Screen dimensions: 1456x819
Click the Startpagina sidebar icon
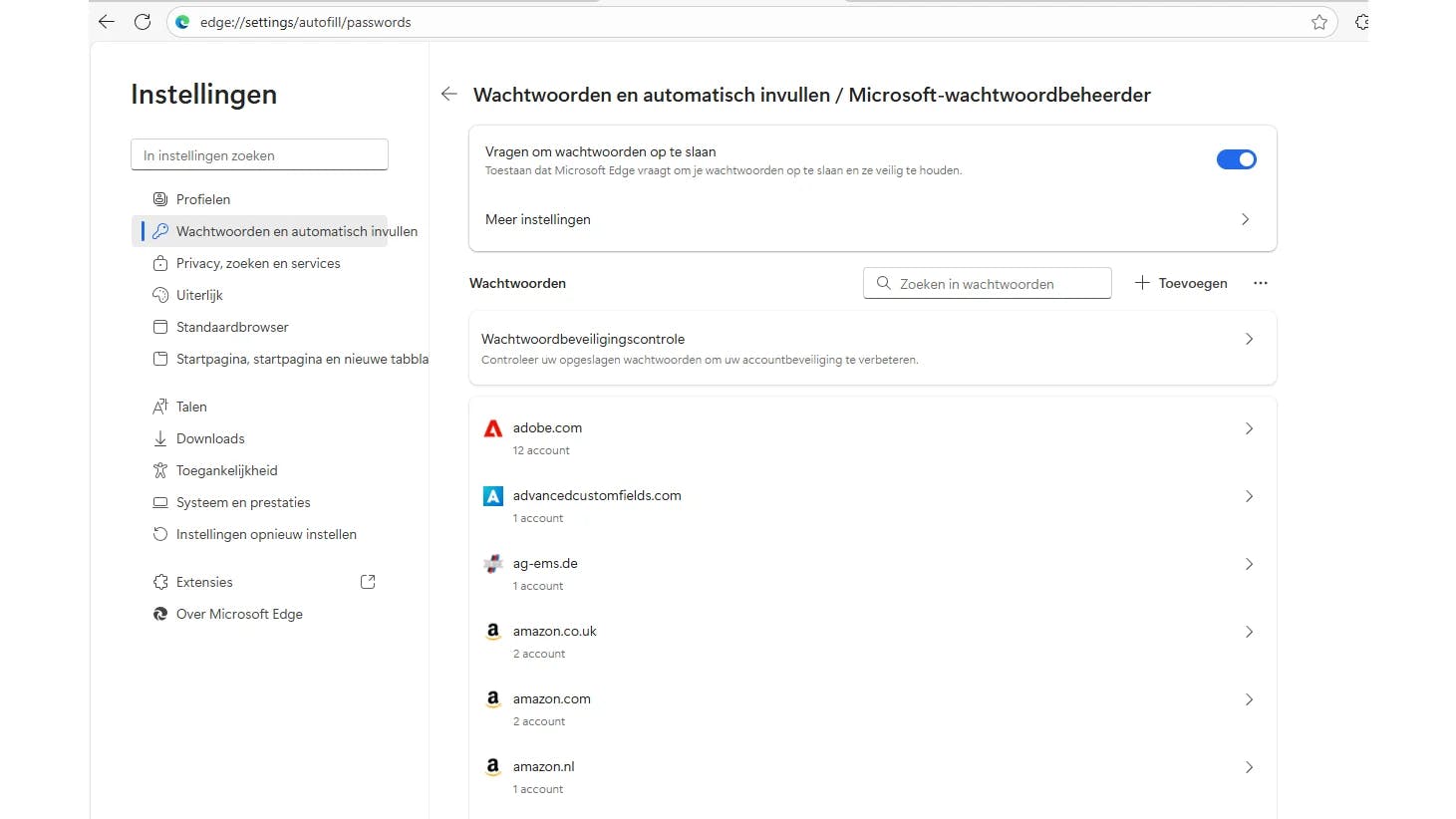159,359
